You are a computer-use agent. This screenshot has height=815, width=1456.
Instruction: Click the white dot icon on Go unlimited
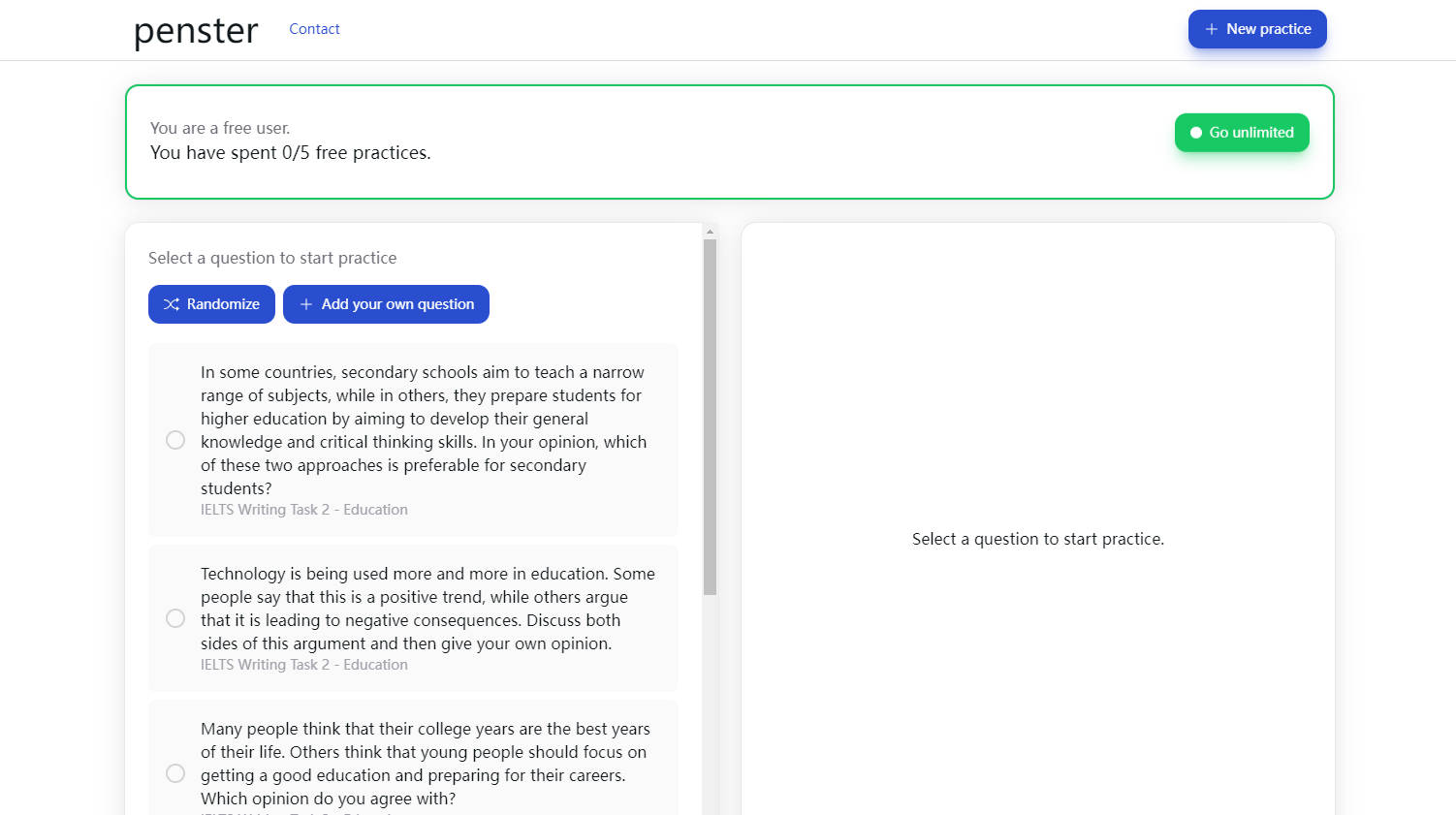tap(1196, 133)
